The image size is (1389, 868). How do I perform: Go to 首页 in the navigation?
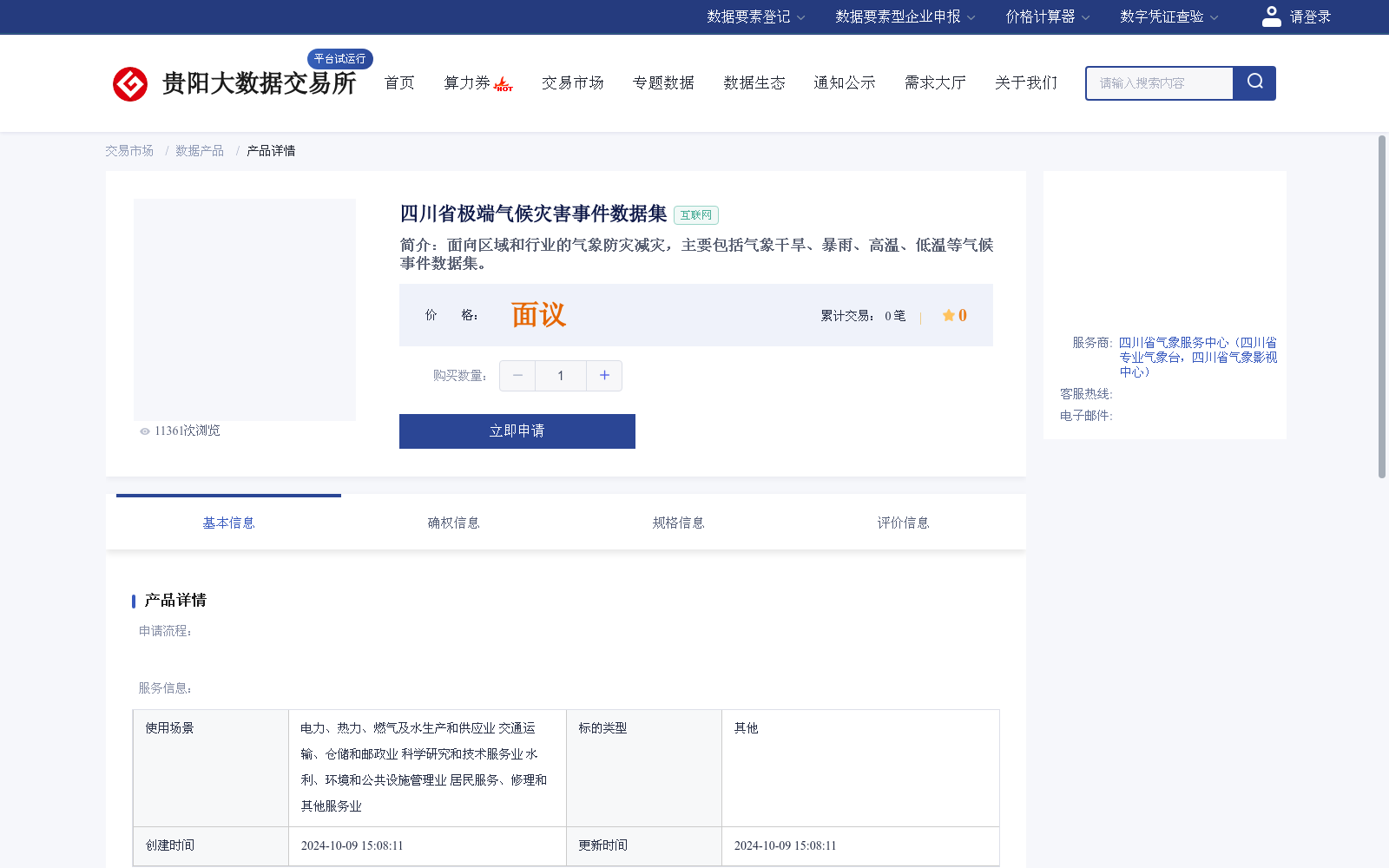click(x=399, y=82)
